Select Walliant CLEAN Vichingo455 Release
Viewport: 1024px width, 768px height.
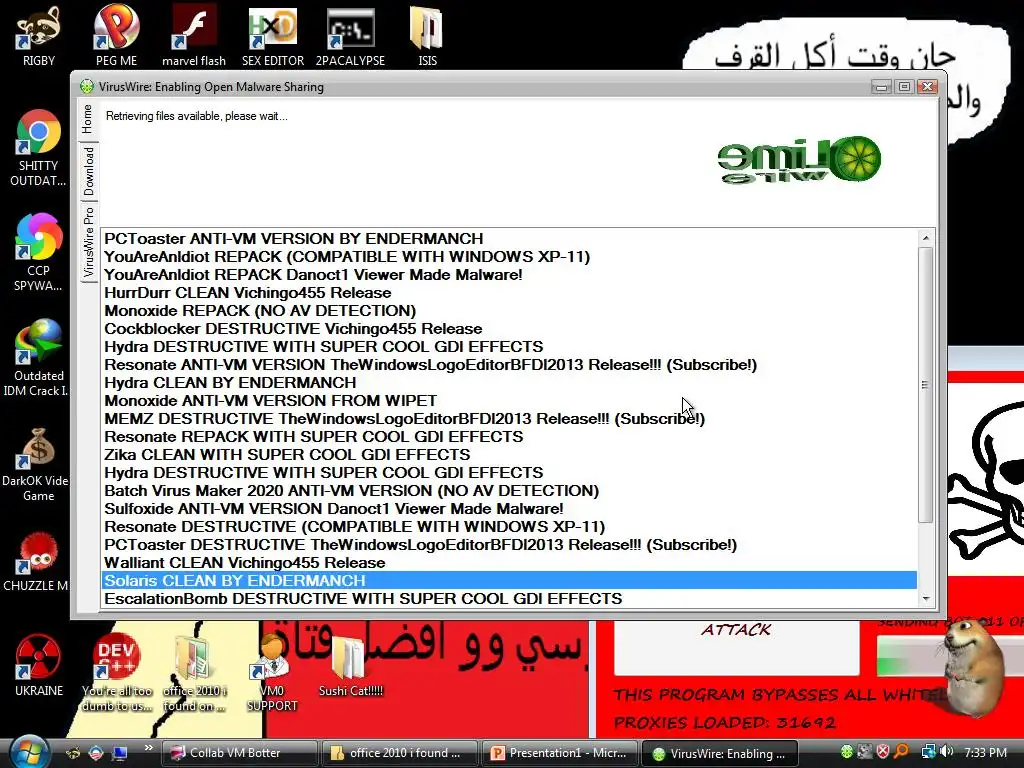click(x=509, y=562)
